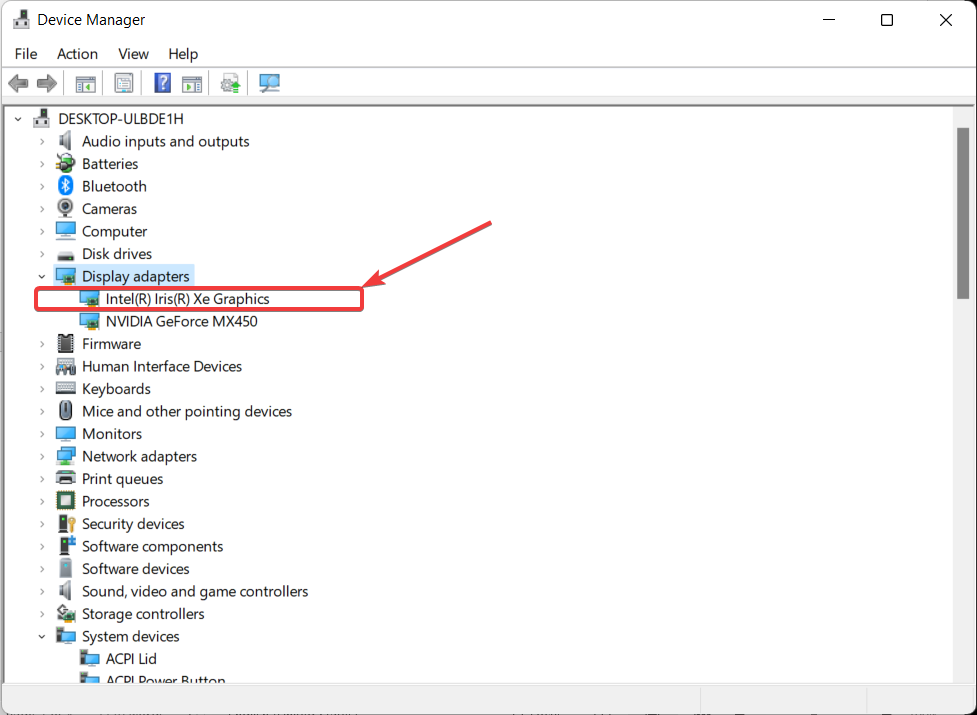977x715 pixels.
Task: Select the Computer category label
Action: [x=115, y=231]
